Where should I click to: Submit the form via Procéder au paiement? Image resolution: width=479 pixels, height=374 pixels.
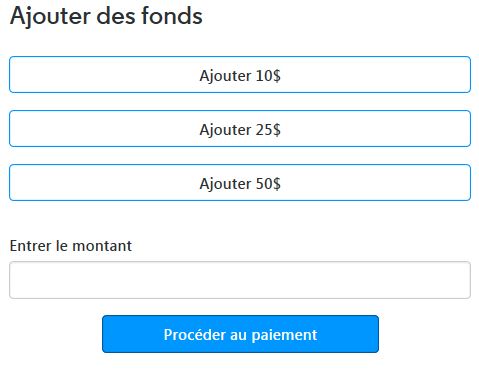click(x=240, y=334)
